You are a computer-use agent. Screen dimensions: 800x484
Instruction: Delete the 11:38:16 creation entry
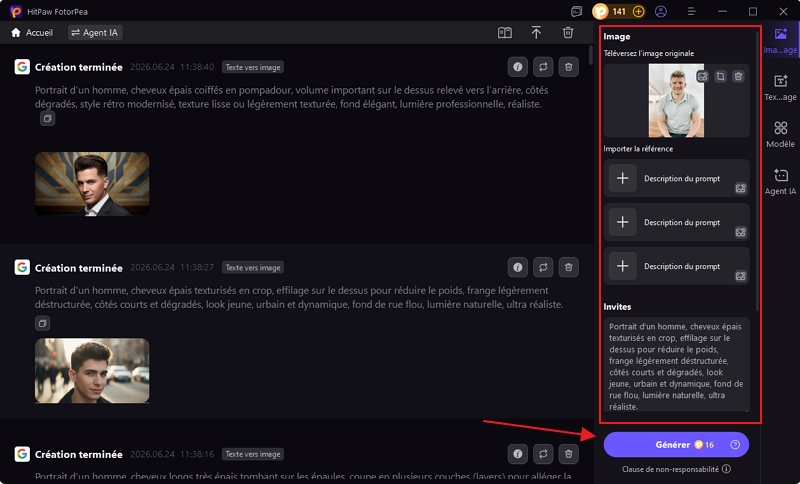[568, 454]
